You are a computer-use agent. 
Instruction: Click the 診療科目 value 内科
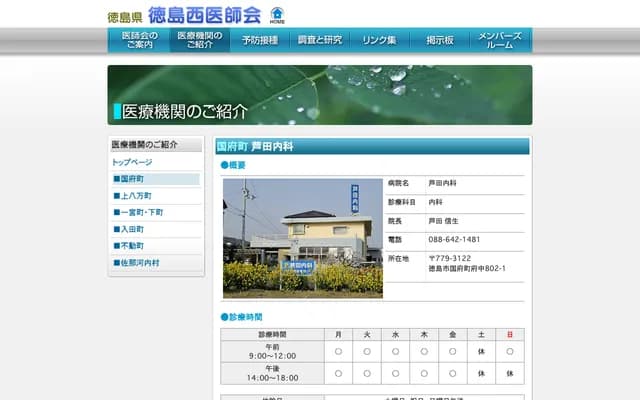(436, 202)
